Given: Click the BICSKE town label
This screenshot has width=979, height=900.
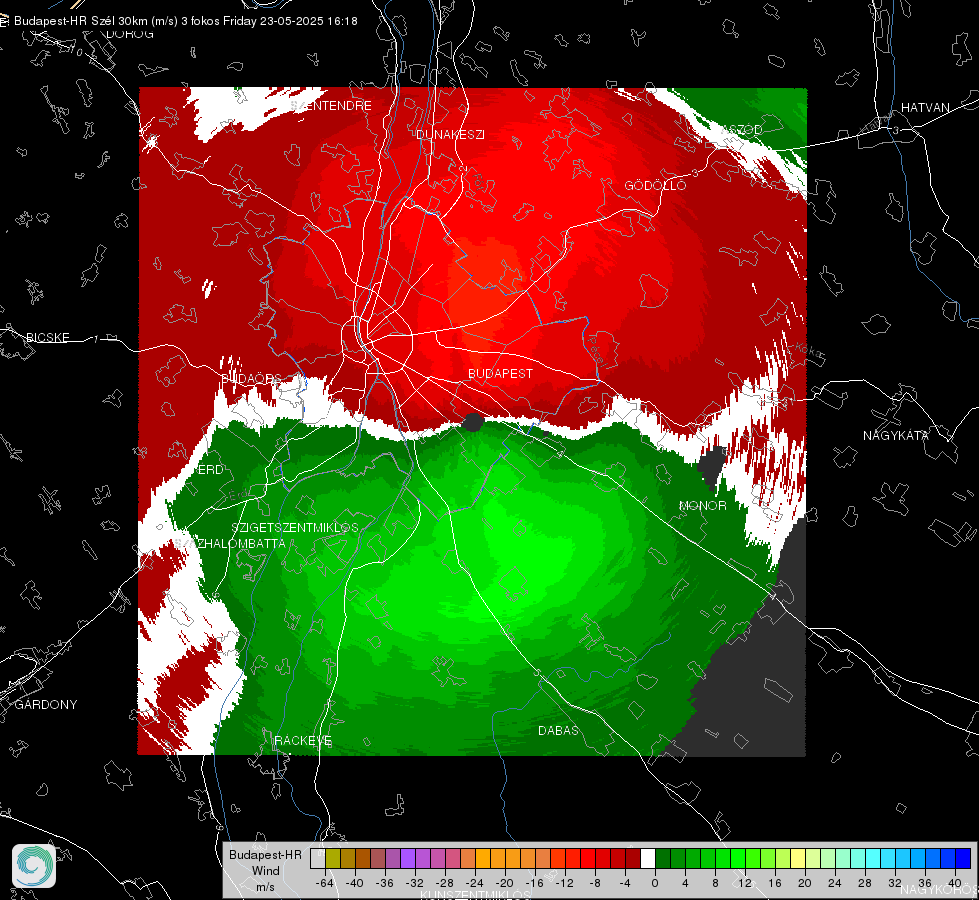Looking at the screenshot, I should click(x=47, y=337).
